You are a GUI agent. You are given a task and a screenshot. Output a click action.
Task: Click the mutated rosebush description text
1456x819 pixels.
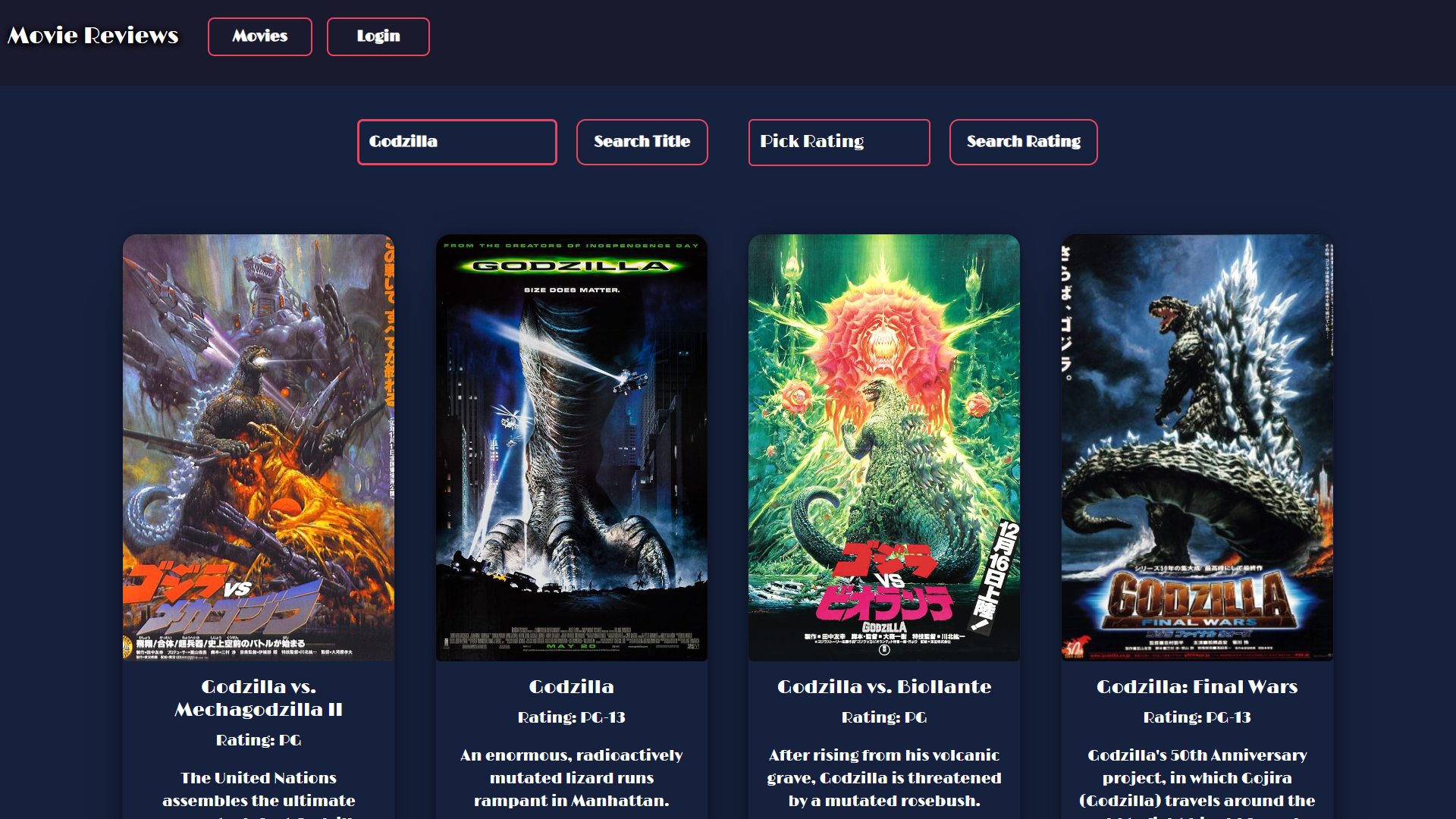pyautogui.click(x=883, y=777)
